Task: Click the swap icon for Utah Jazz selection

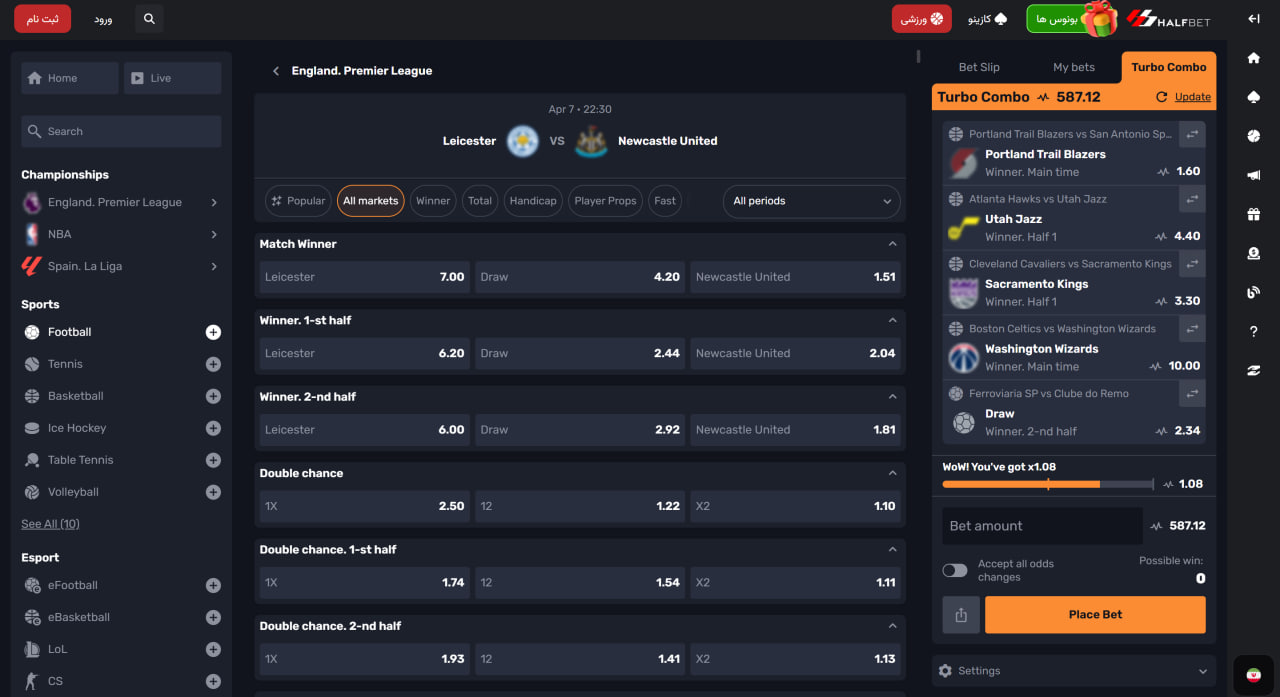Action: click(1192, 199)
